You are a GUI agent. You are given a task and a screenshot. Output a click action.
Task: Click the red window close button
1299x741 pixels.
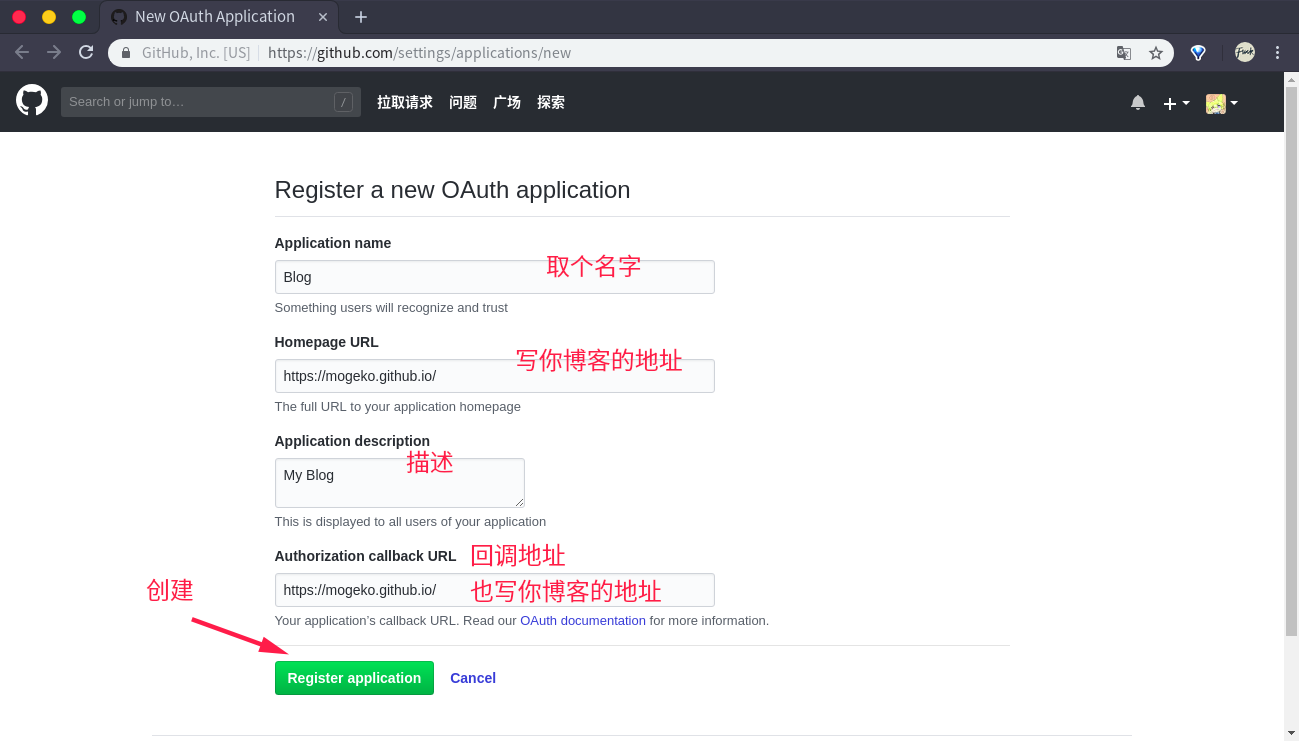[x=19, y=17]
